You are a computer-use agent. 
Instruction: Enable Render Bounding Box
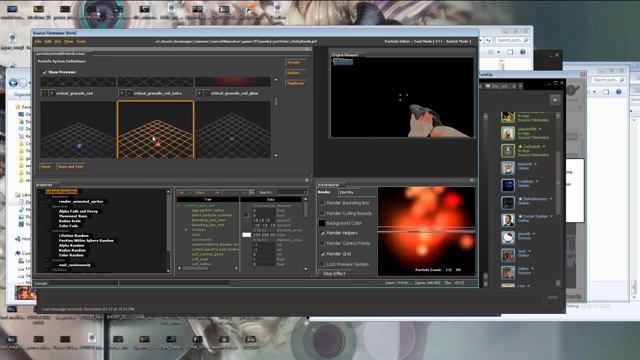coord(322,203)
